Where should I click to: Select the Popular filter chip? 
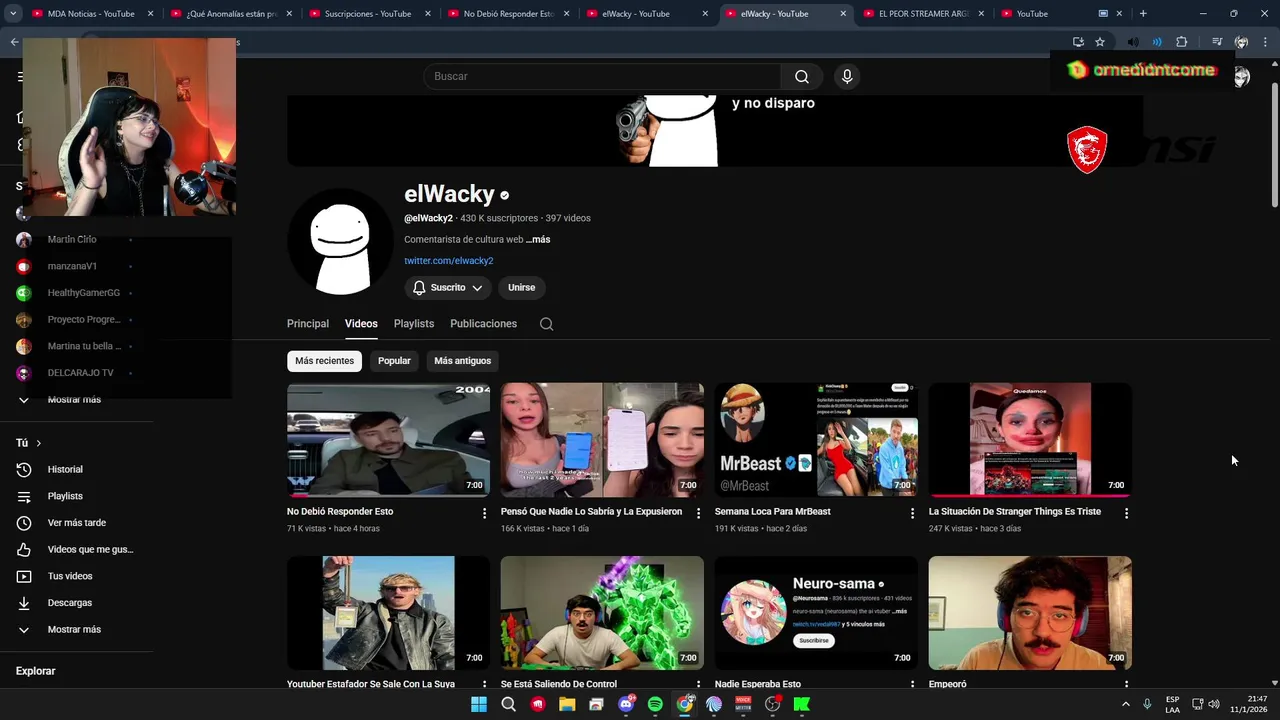click(x=394, y=361)
